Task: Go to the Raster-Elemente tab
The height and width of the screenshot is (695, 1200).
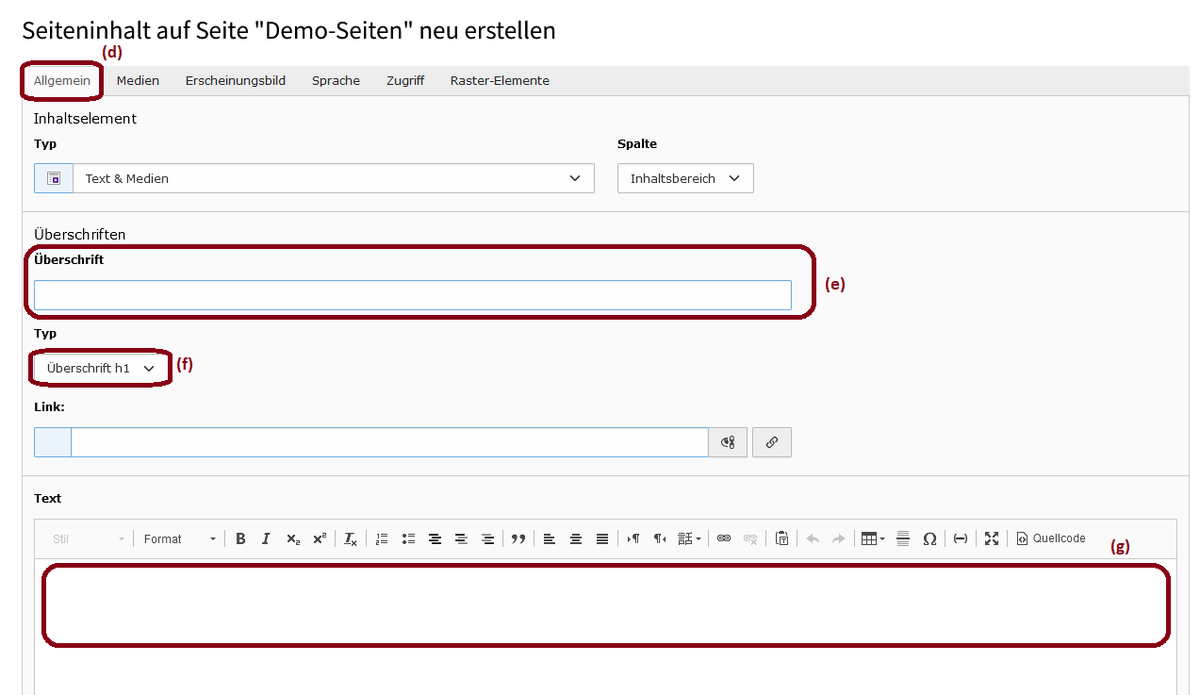Action: coord(499,81)
